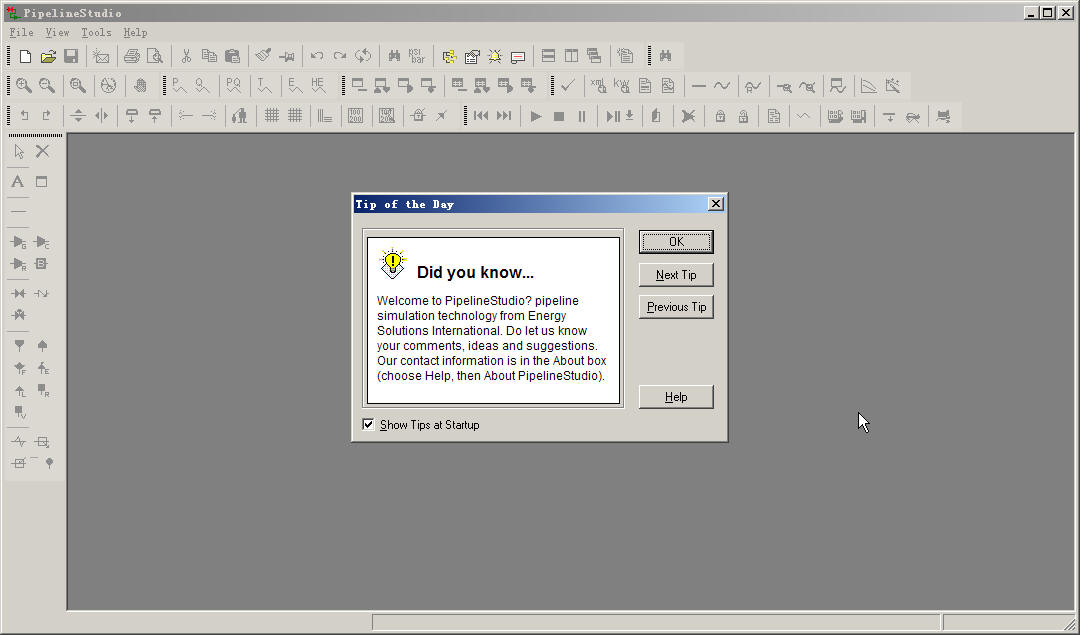
Task: Click the Print icon
Action: tap(132, 56)
